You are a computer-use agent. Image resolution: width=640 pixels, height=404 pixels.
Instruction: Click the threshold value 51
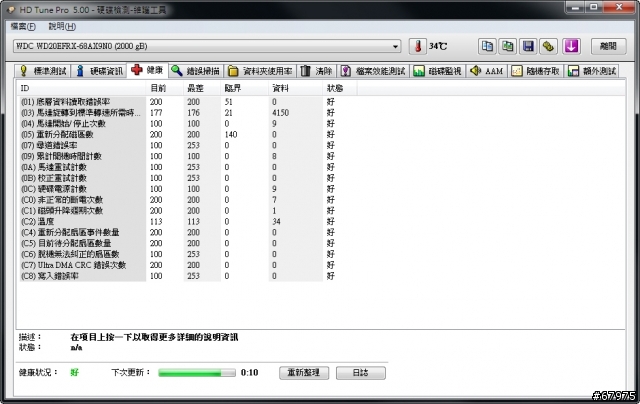pyautogui.click(x=229, y=102)
